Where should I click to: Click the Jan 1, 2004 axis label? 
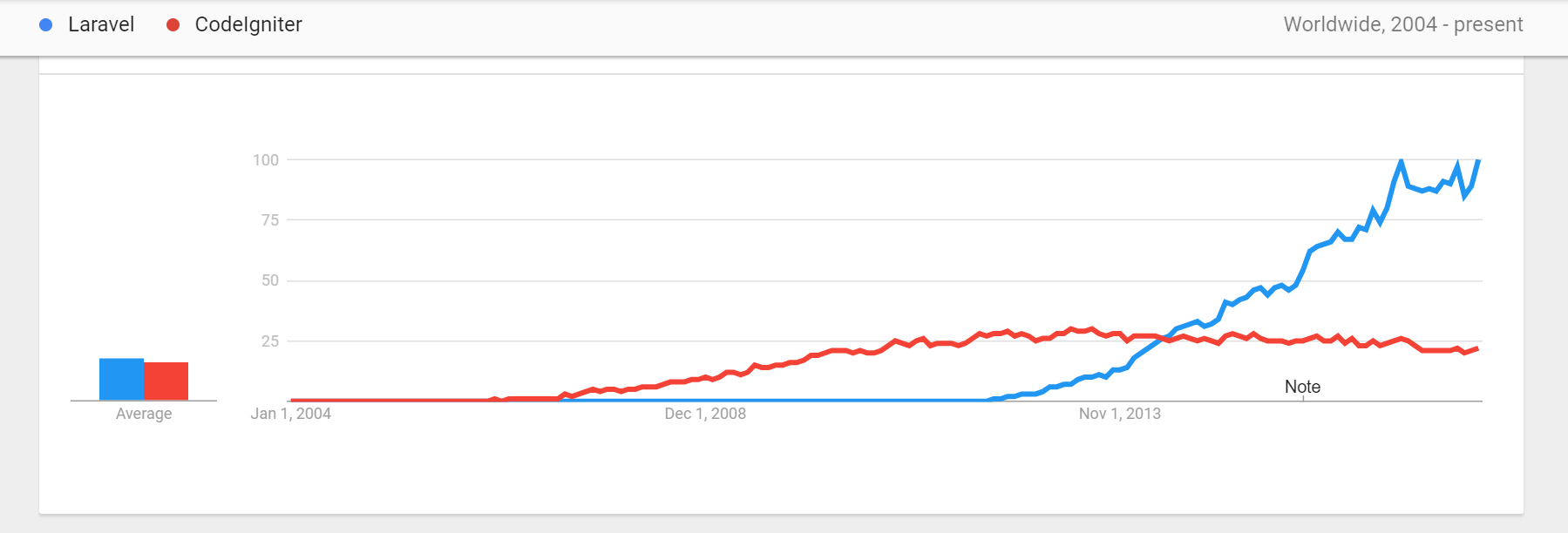point(291,414)
